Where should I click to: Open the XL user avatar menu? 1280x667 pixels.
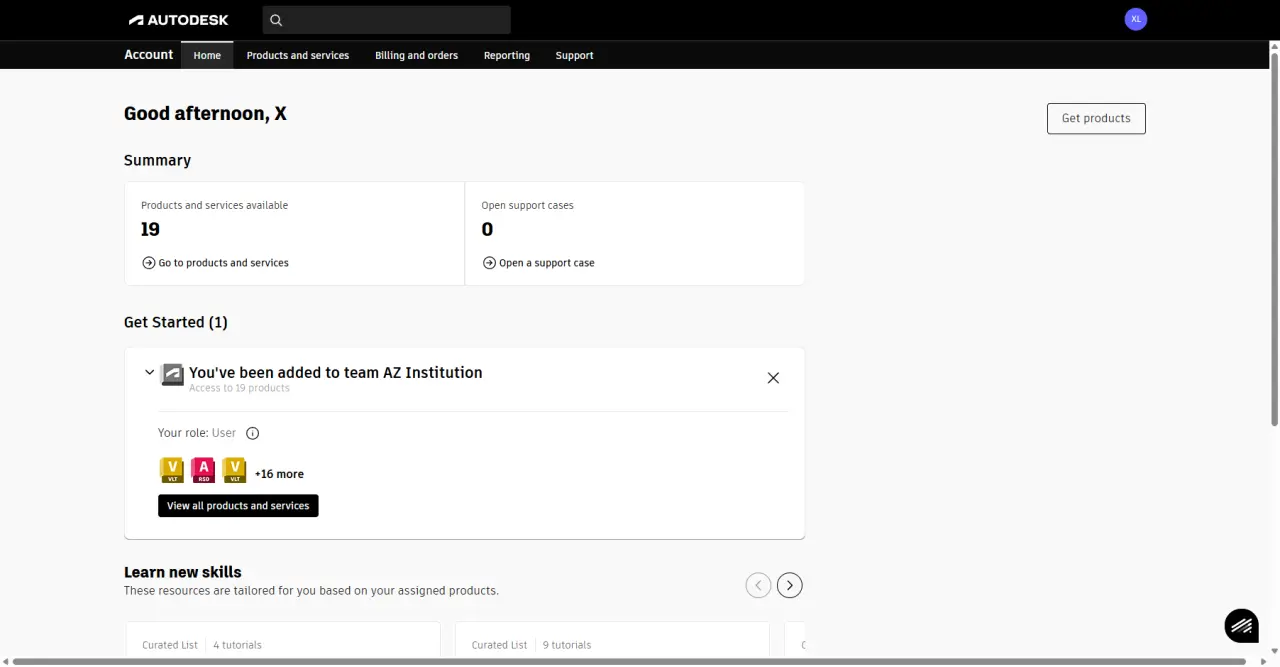1135,19
